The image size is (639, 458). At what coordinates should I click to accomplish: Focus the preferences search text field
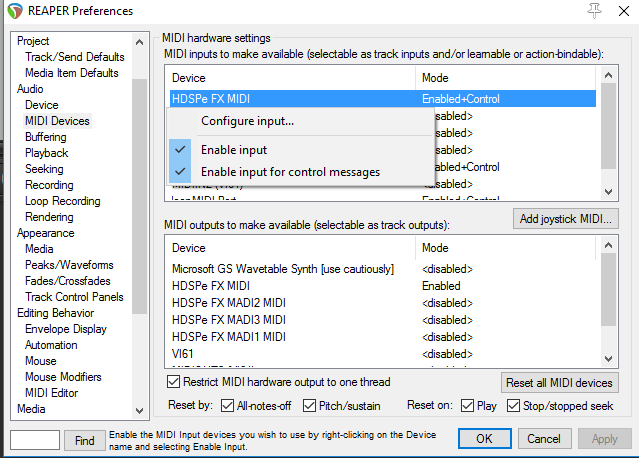pos(35,440)
